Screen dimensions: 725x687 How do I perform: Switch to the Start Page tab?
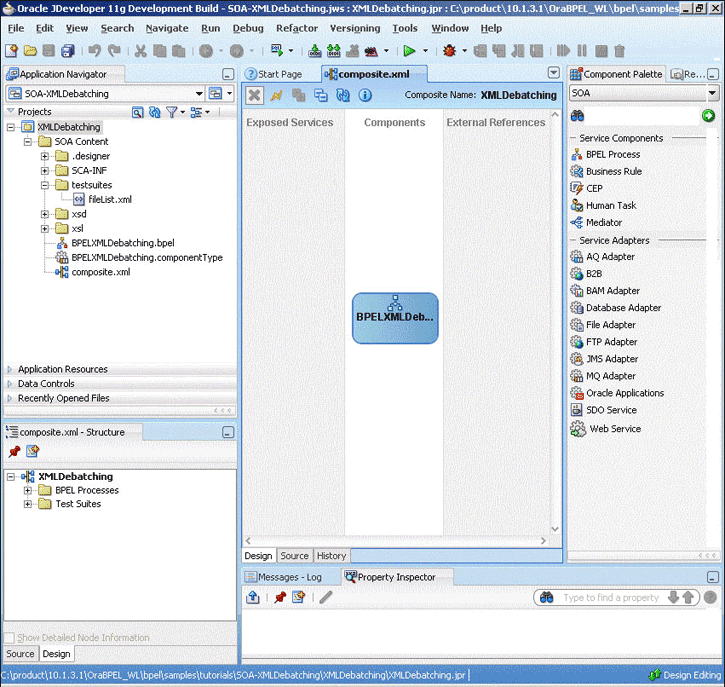coord(279,74)
